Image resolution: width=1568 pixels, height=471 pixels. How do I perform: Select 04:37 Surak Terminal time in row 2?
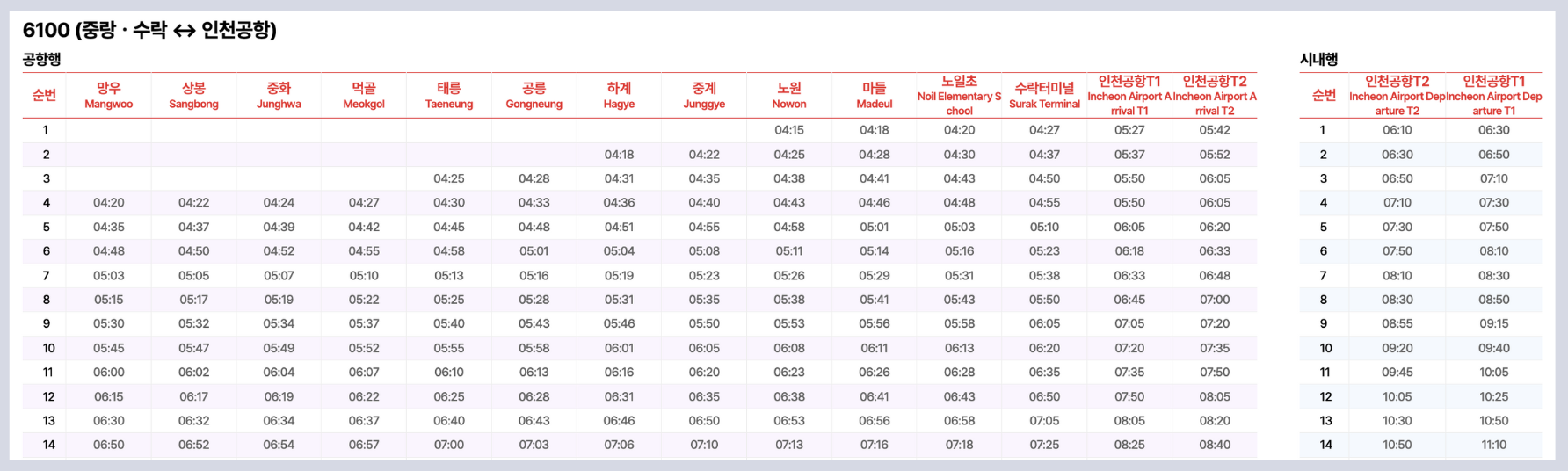pyautogui.click(x=1044, y=155)
